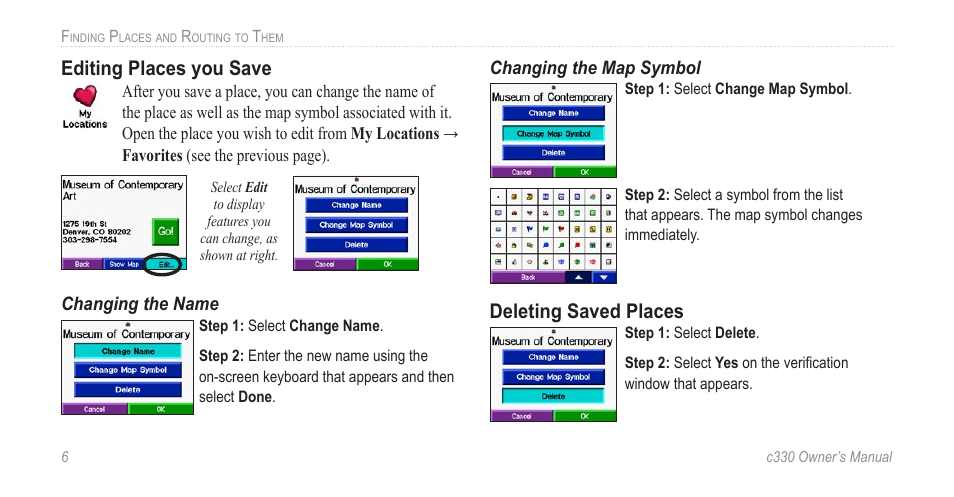Screen dimensions: 954x497
Task: Tap the circled Edit button
Action: click(x=165, y=264)
